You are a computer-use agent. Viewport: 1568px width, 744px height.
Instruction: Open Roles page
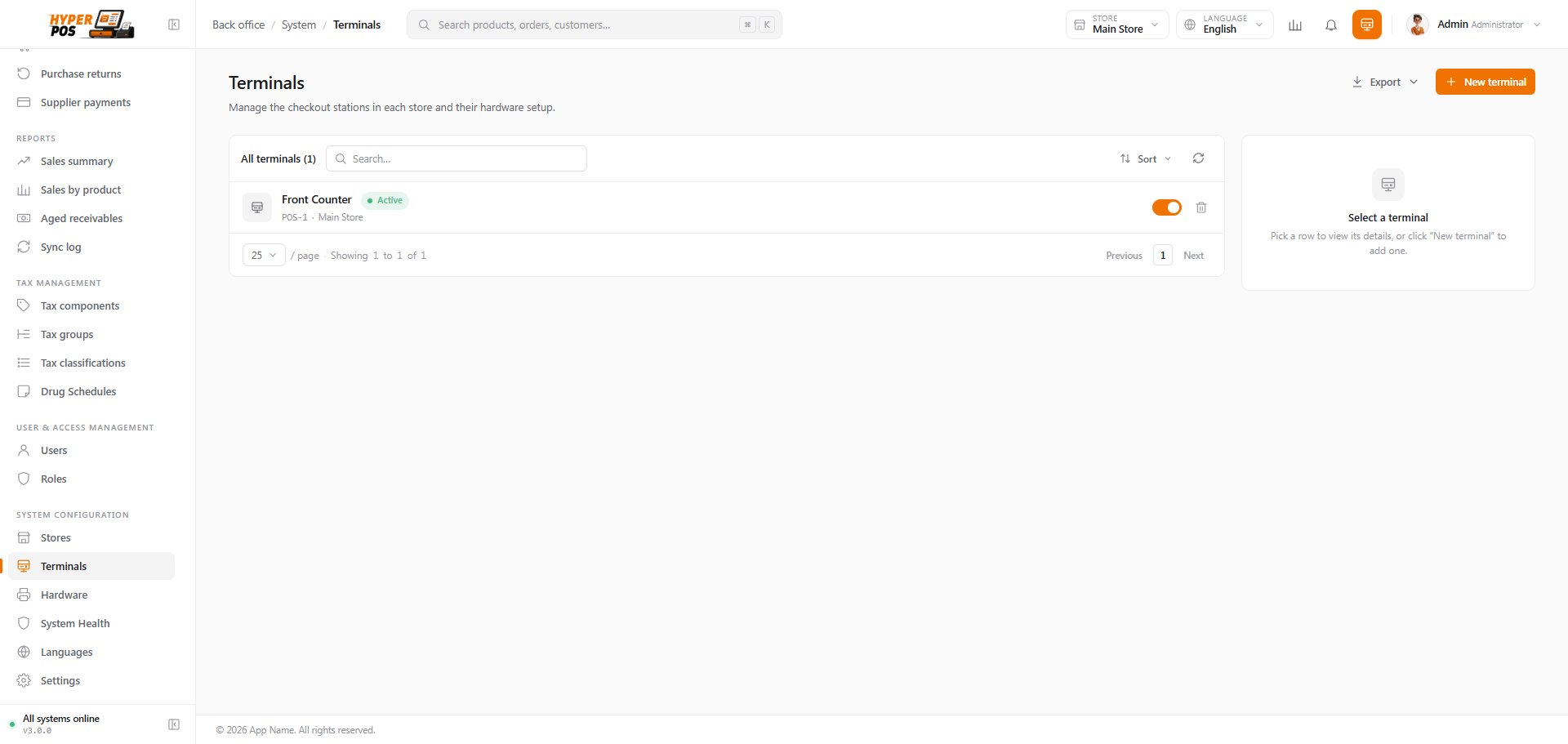coord(91,479)
